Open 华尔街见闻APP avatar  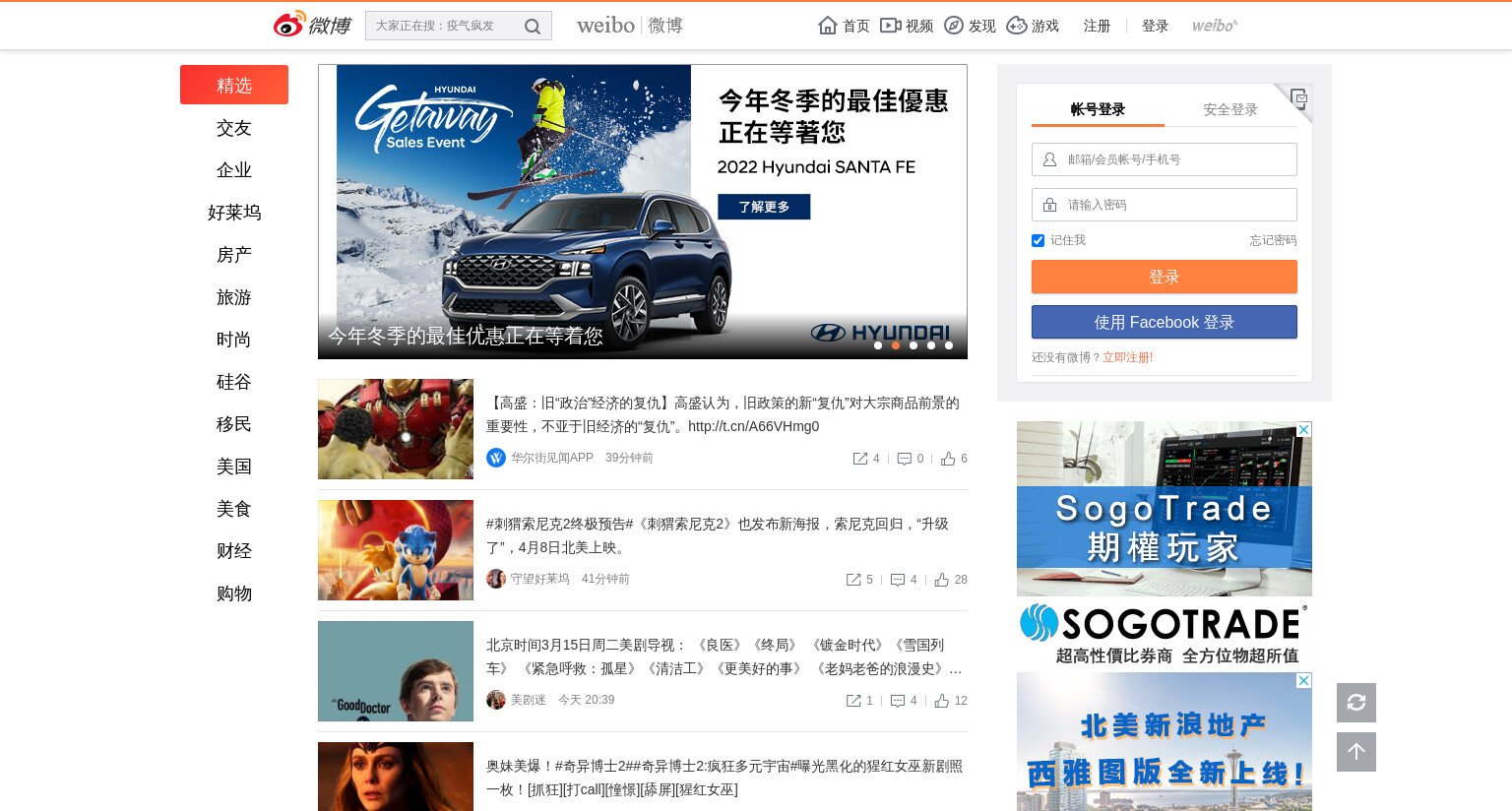pos(496,458)
